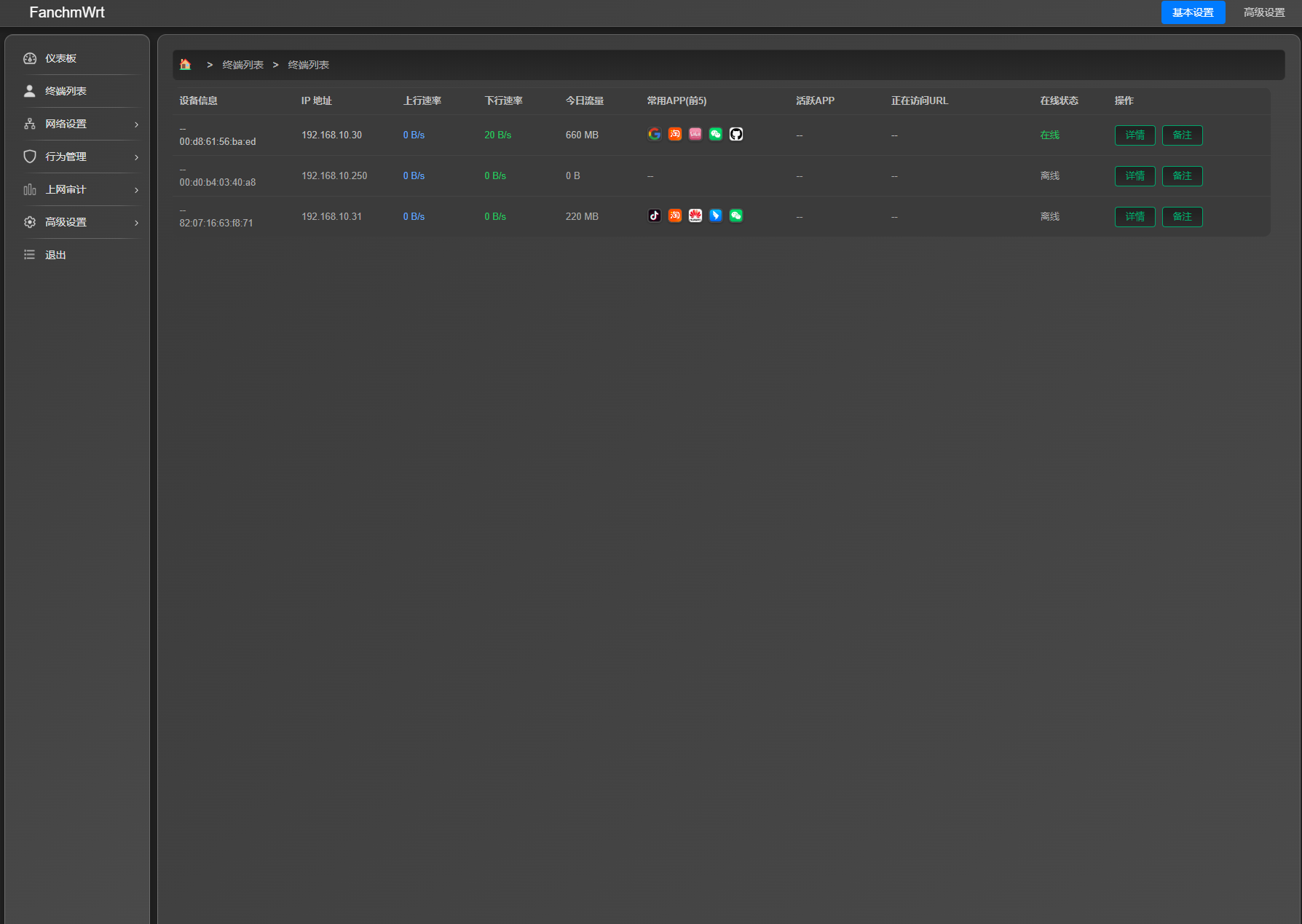The width and height of the screenshot is (1302, 924).
Task: Open 详情 for device 192.168.10.30
Action: pos(1135,135)
